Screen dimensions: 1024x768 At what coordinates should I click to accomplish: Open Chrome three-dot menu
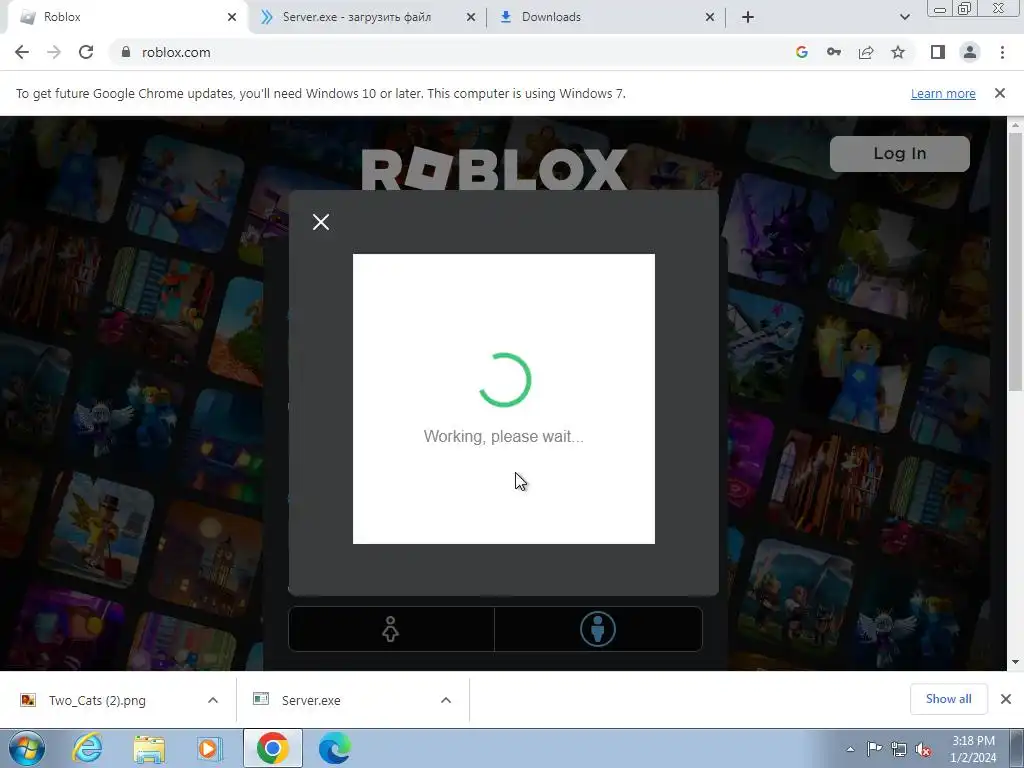[1002, 52]
